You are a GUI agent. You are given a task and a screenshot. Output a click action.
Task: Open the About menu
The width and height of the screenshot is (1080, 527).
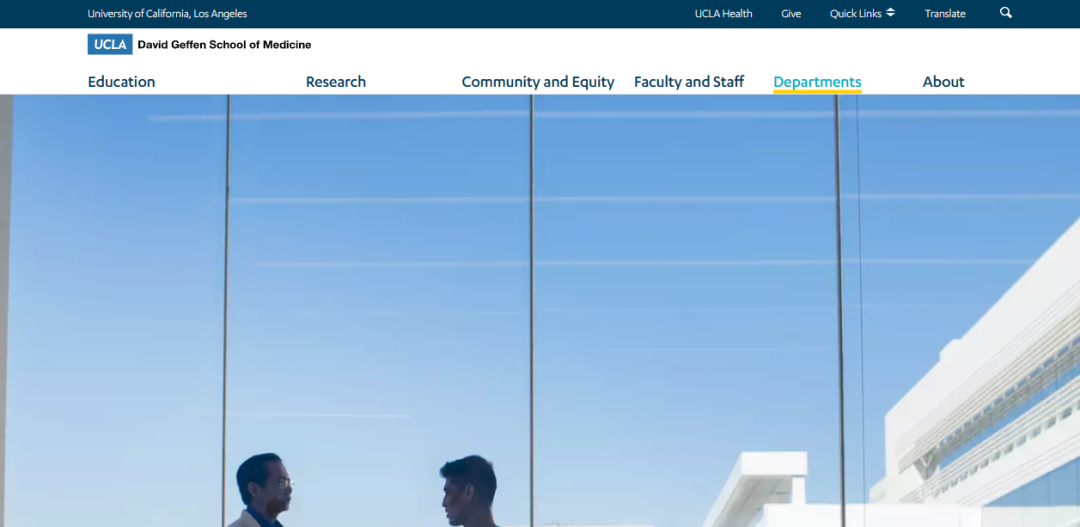tap(943, 82)
